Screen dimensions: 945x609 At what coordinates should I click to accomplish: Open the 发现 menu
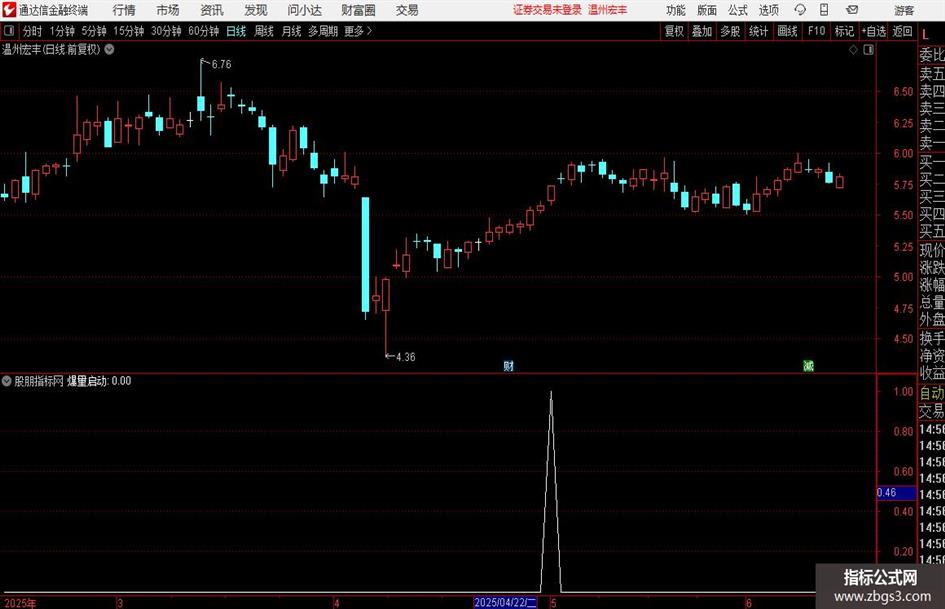click(256, 10)
